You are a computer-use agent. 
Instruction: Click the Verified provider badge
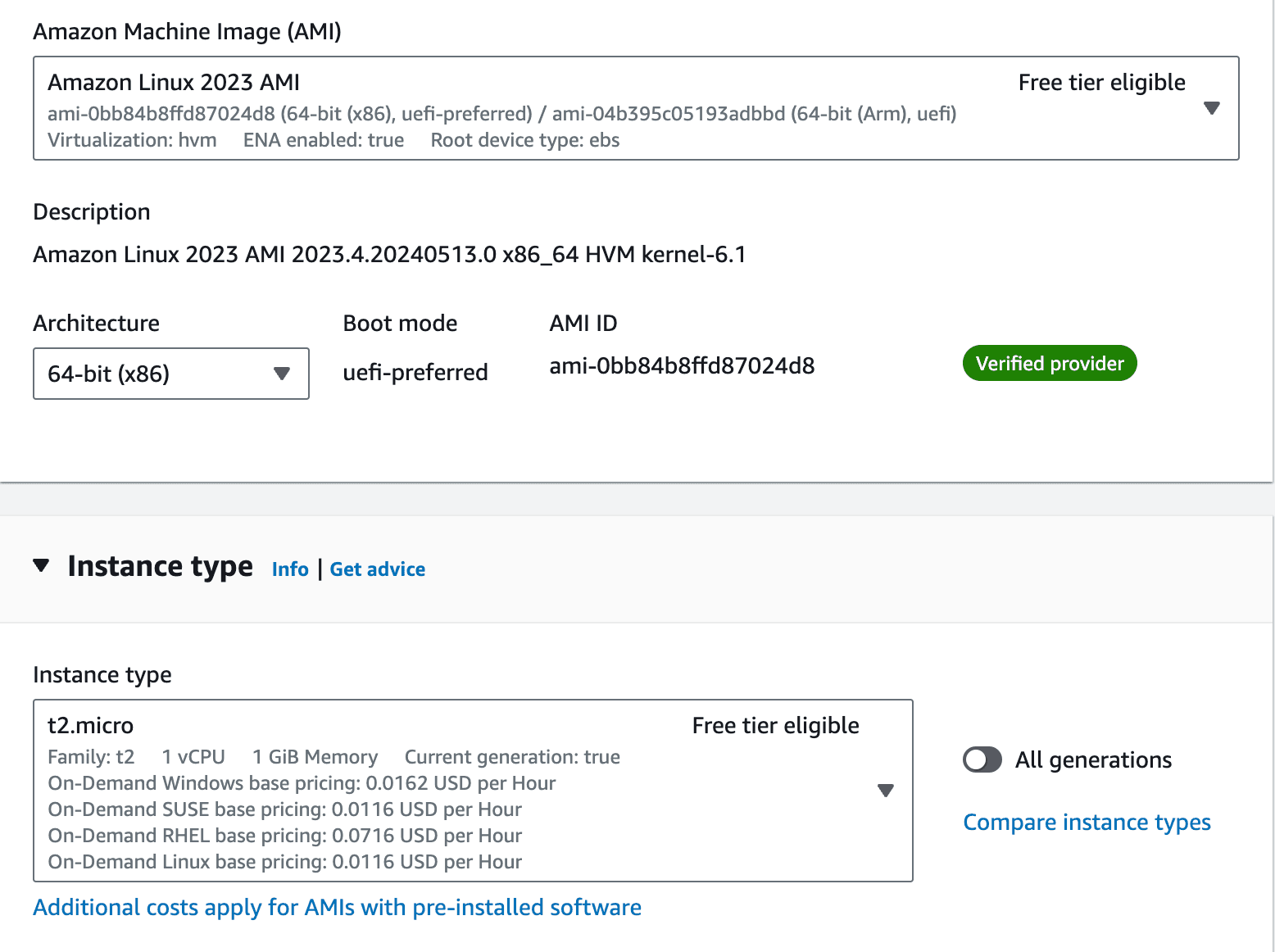(x=1050, y=363)
